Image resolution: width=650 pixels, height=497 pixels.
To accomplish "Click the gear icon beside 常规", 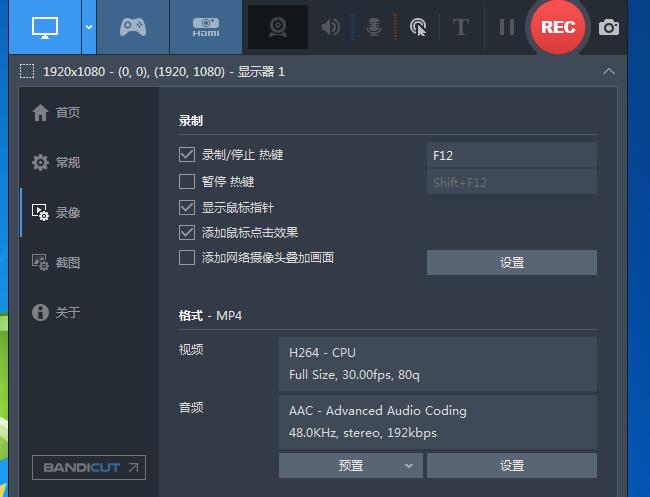I will (x=40, y=162).
